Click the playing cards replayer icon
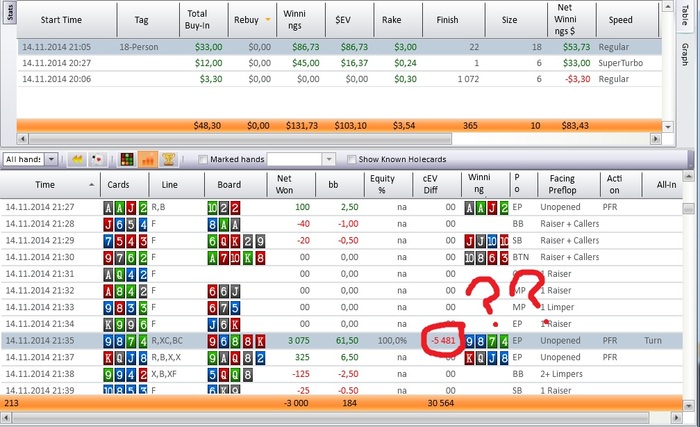Screen dimensions: 700x427 pyautogui.click(x=97, y=159)
